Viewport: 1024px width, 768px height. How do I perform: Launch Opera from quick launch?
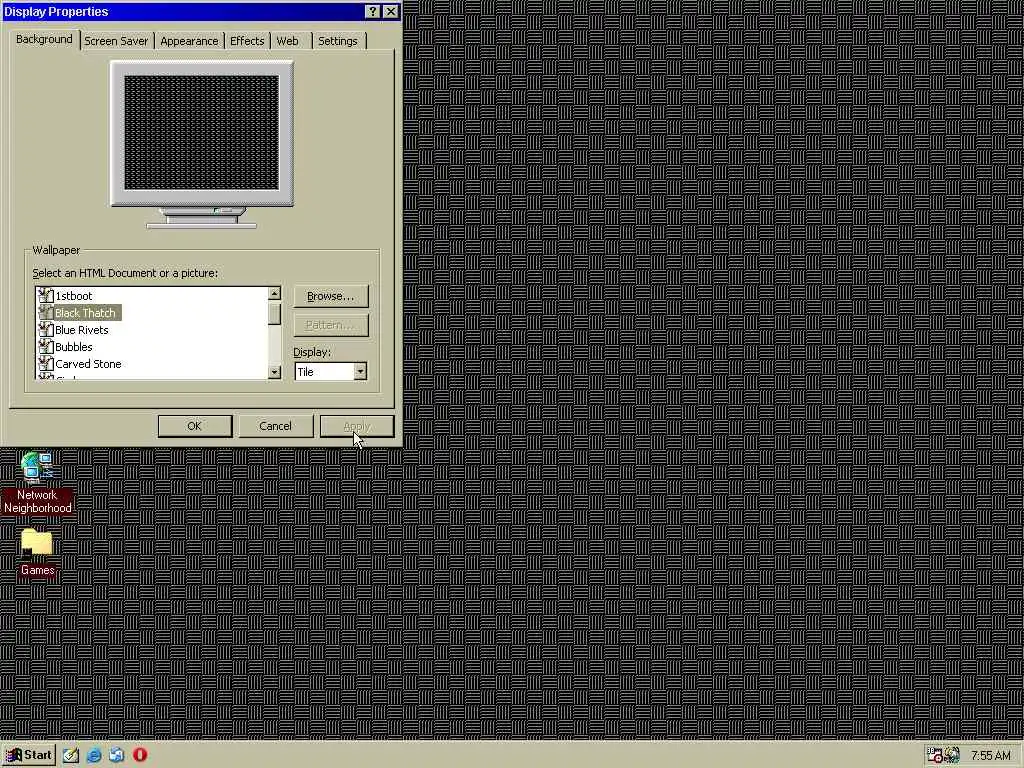click(x=140, y=755)
